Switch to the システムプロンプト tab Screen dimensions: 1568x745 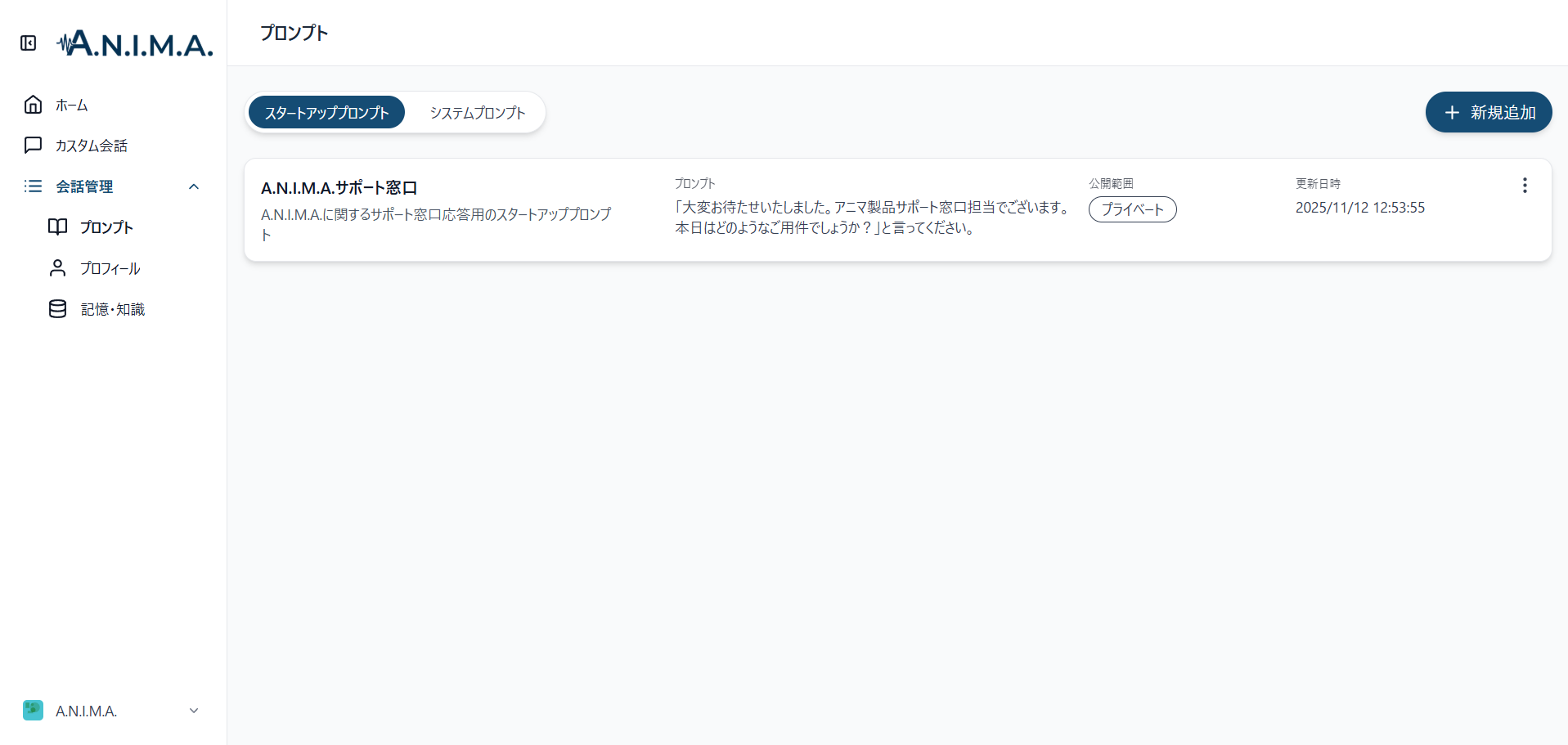point(477,112)
